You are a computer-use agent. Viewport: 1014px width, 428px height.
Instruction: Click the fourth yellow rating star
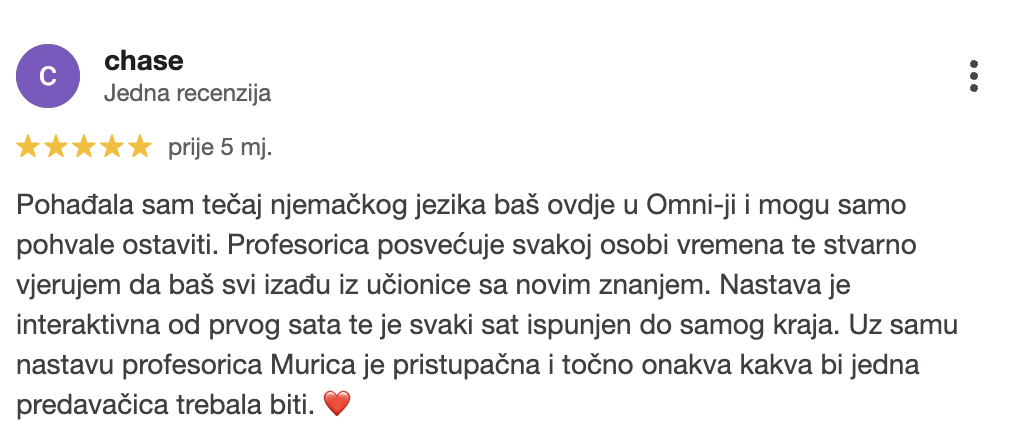(x=111, y=147)
